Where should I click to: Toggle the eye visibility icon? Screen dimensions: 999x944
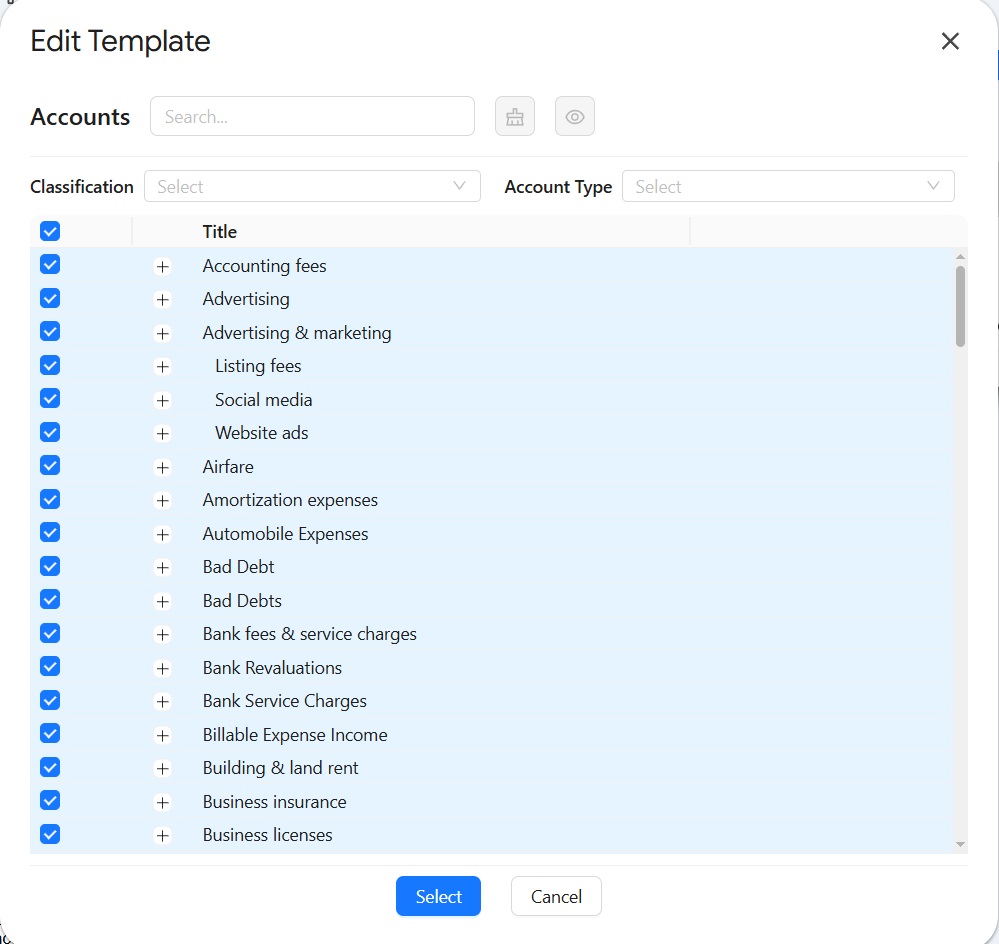click(x=575, y=117)
